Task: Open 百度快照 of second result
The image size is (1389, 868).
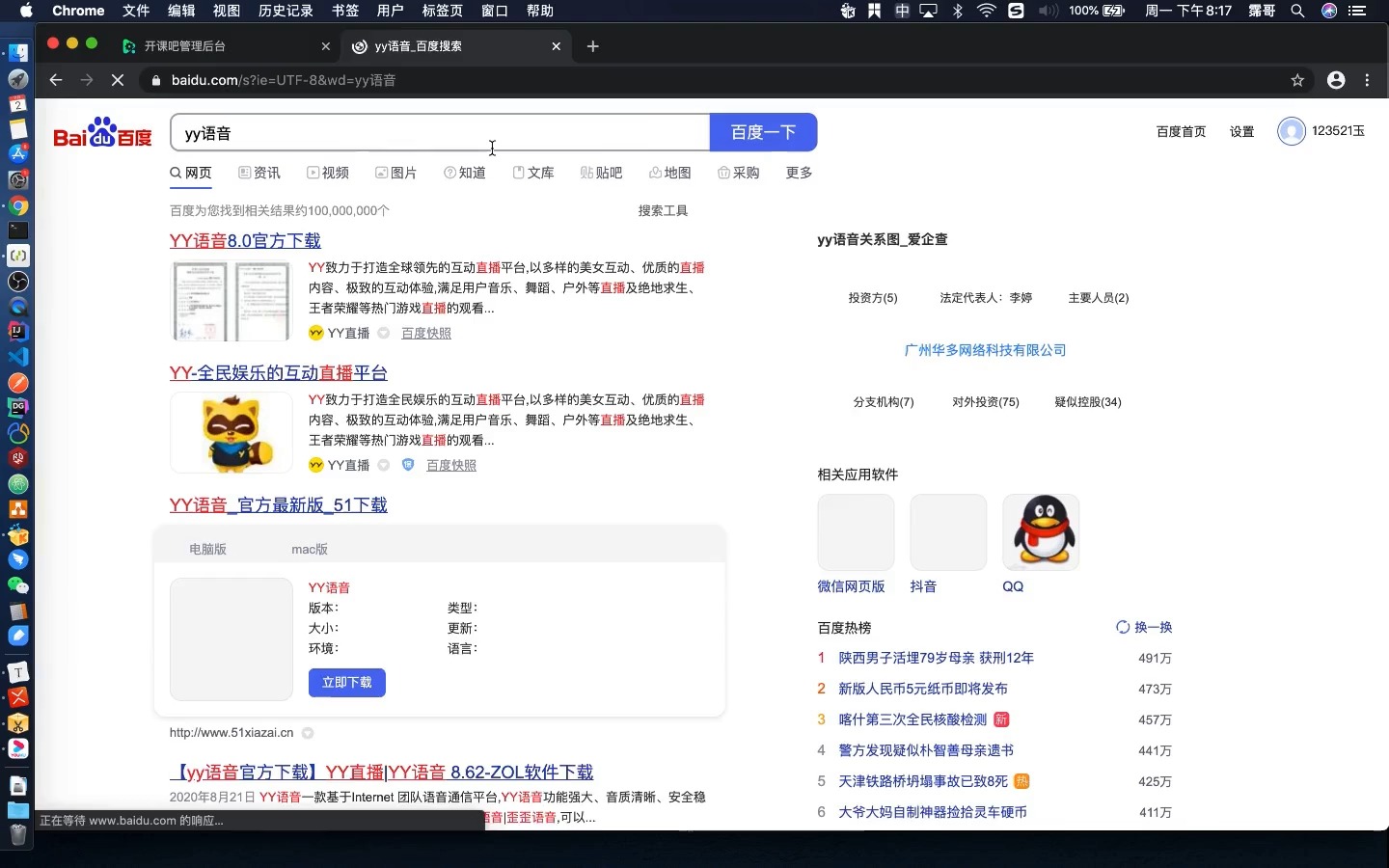Action: [x=451, y=465]
